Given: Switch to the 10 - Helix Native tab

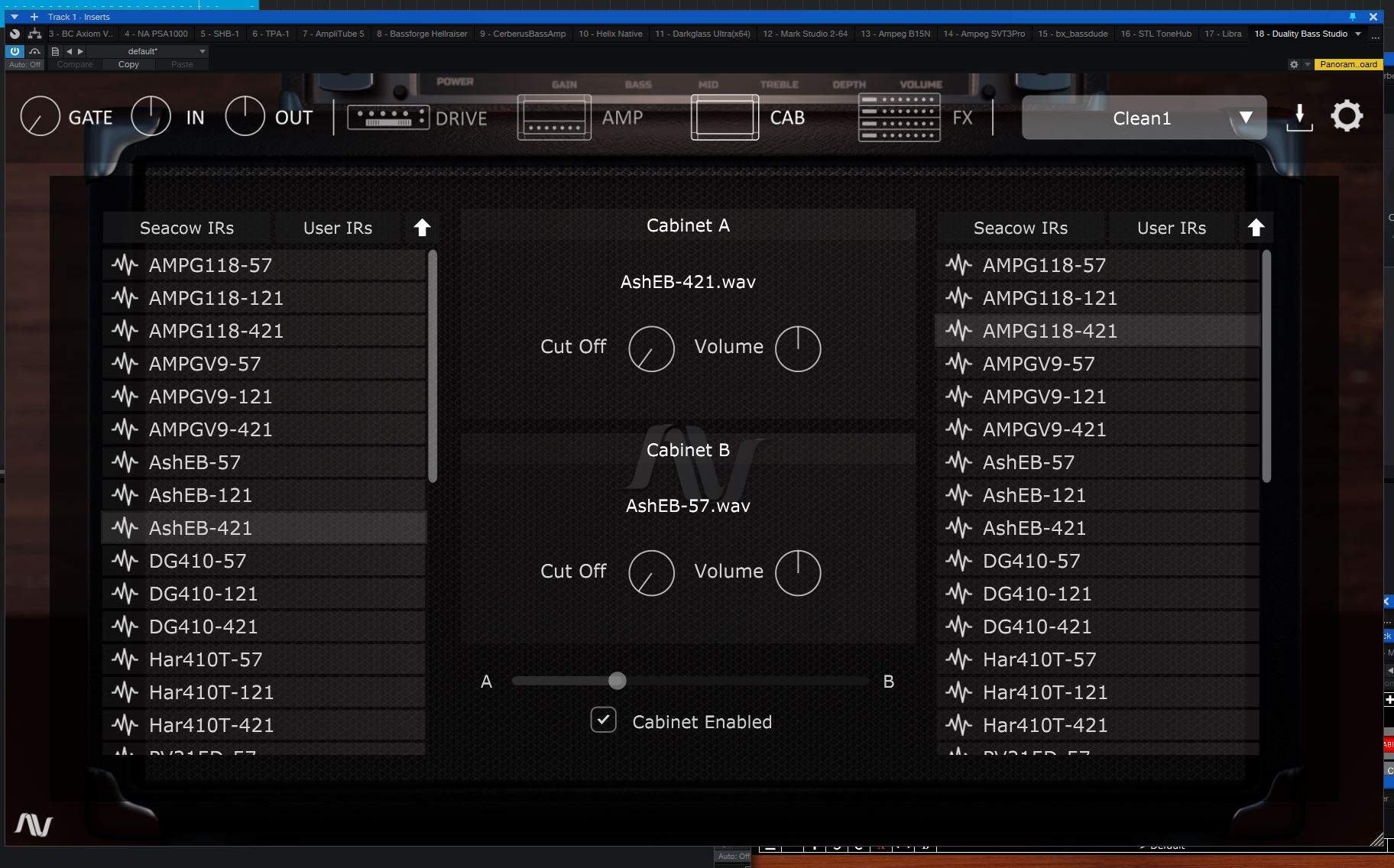Looking at the screenshot, I should coord(611,34).
